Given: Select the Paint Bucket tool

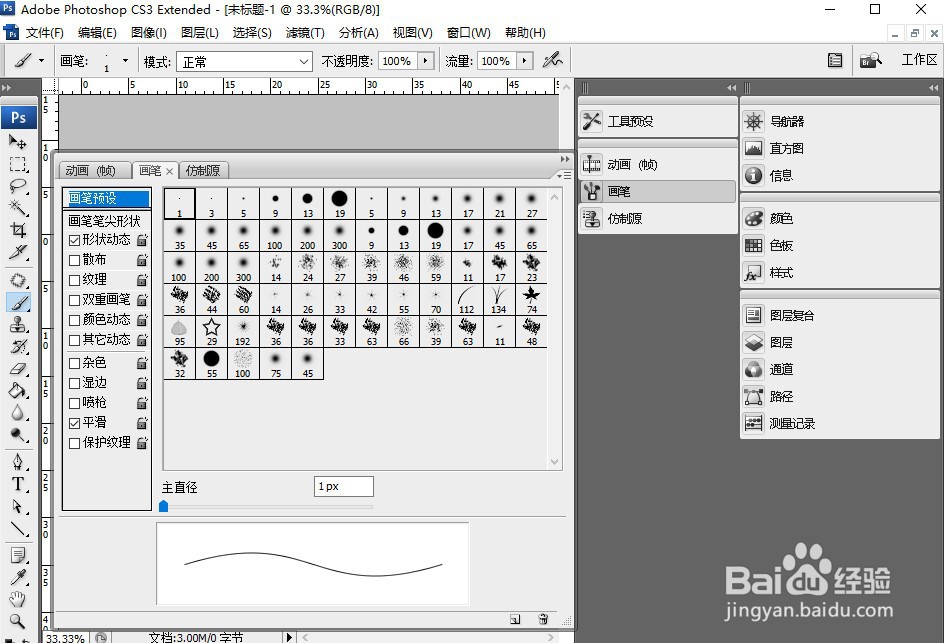Looking at the screenshot, I should coord(17,390).
